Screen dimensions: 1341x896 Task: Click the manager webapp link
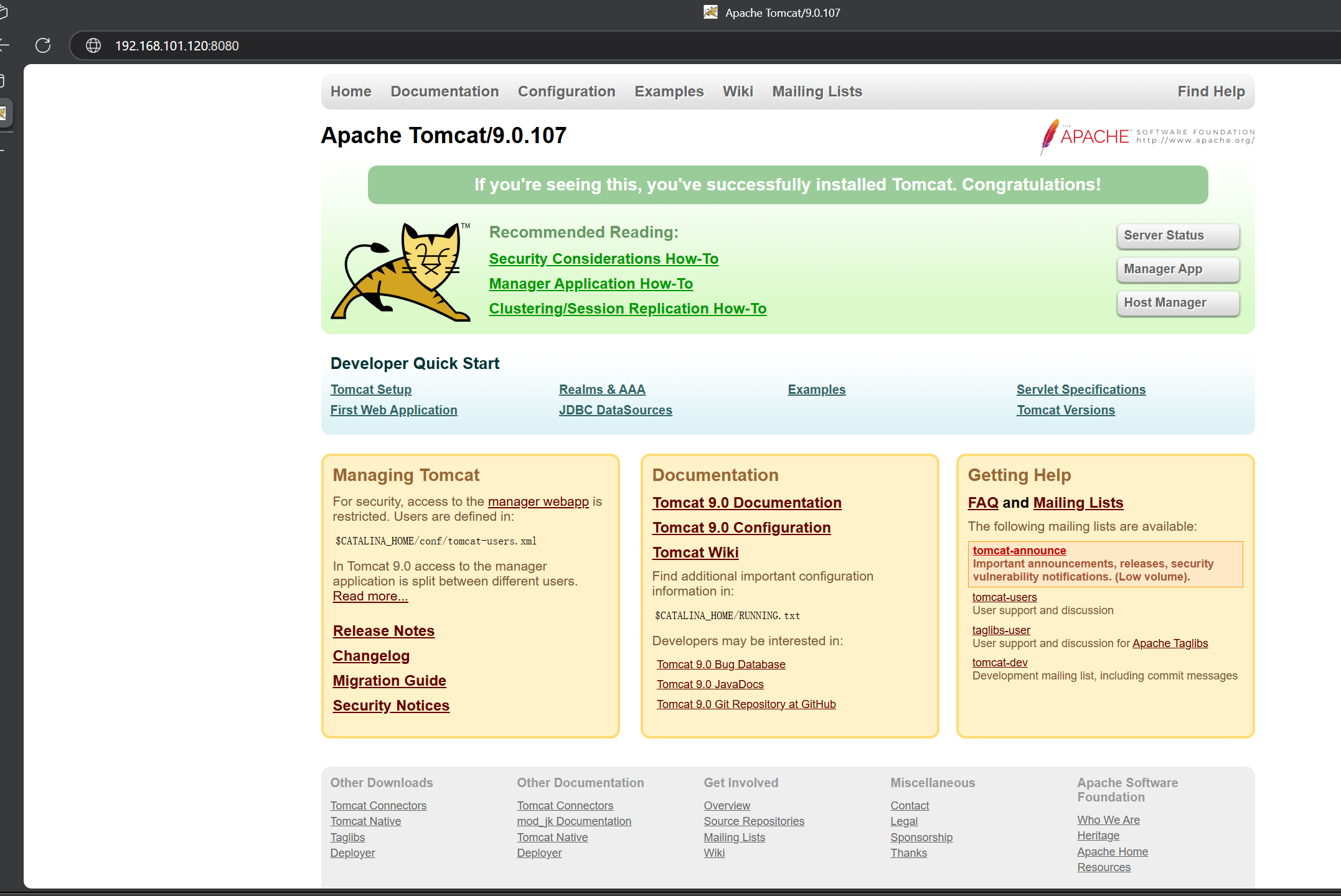pyautogui.click(x=539, y=502)
